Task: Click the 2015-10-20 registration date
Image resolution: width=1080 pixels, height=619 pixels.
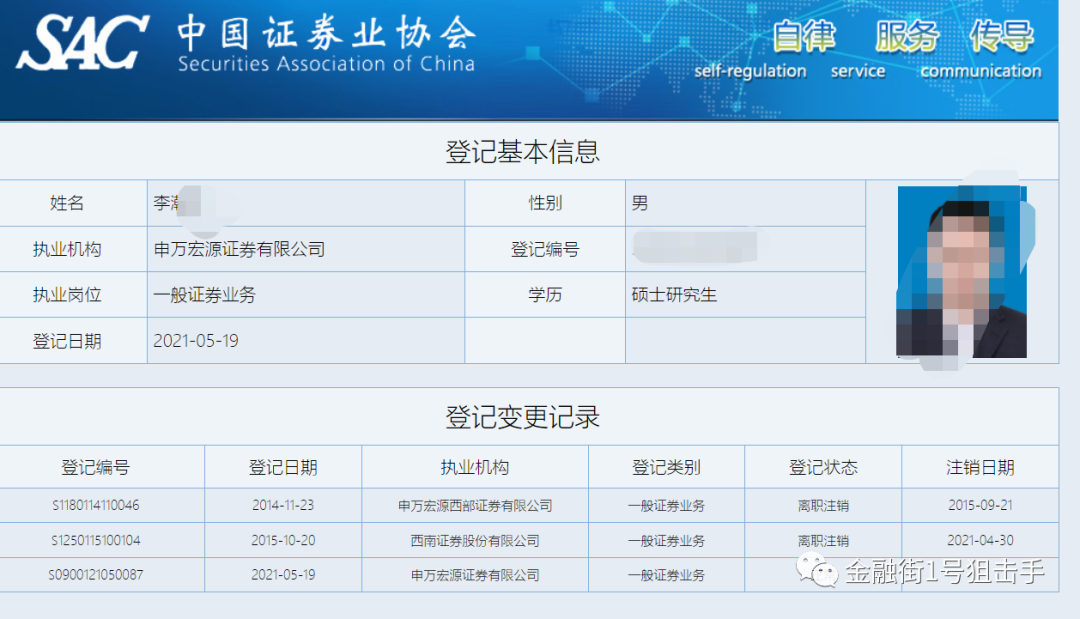Action: coord(283,541)
